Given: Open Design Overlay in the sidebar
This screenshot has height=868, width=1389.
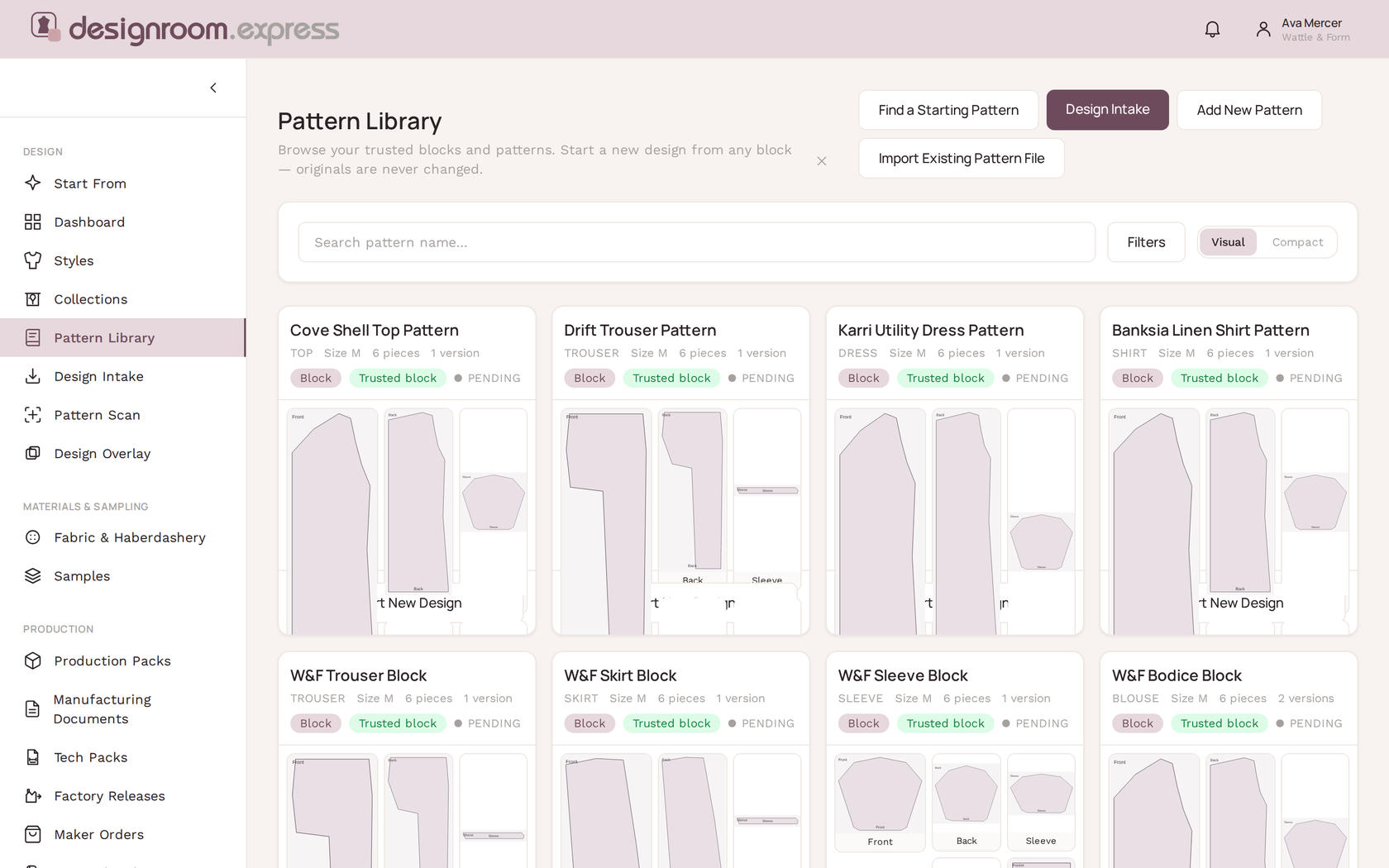Looking at the screenshot, I should click(x=122, y=453).
